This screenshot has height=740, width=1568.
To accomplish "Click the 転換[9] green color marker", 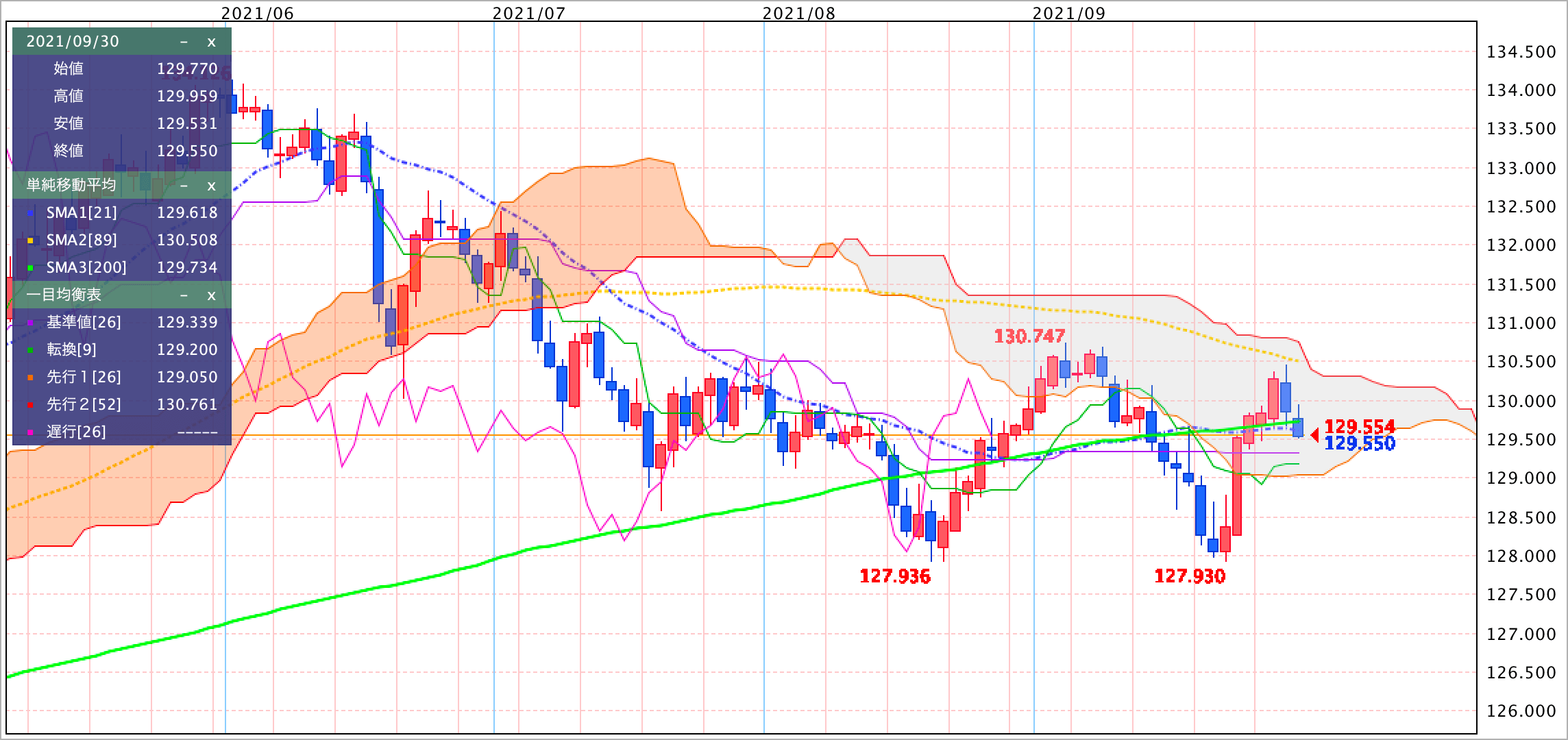I will coord(30,350).
